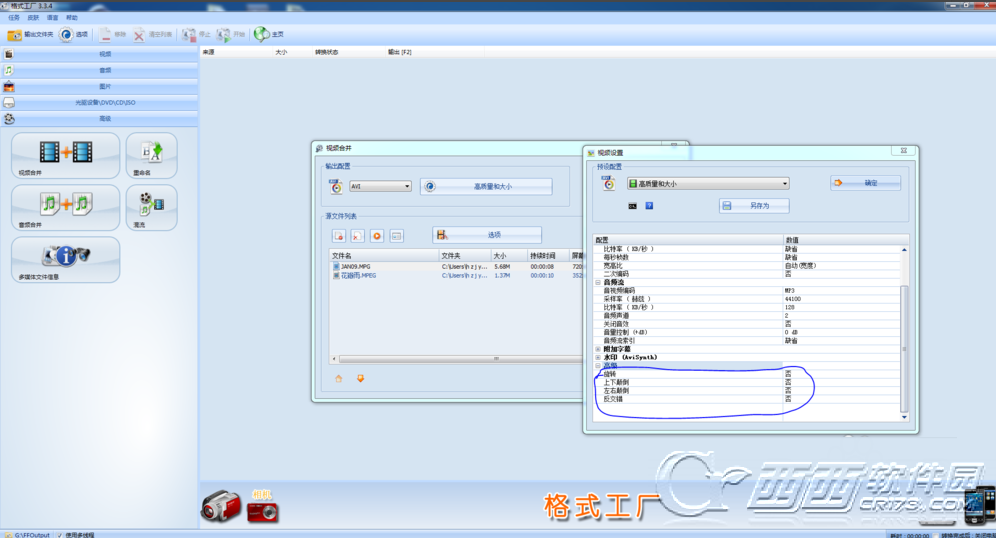Click the 主页 homepage toolbar icon

[262, 34]
